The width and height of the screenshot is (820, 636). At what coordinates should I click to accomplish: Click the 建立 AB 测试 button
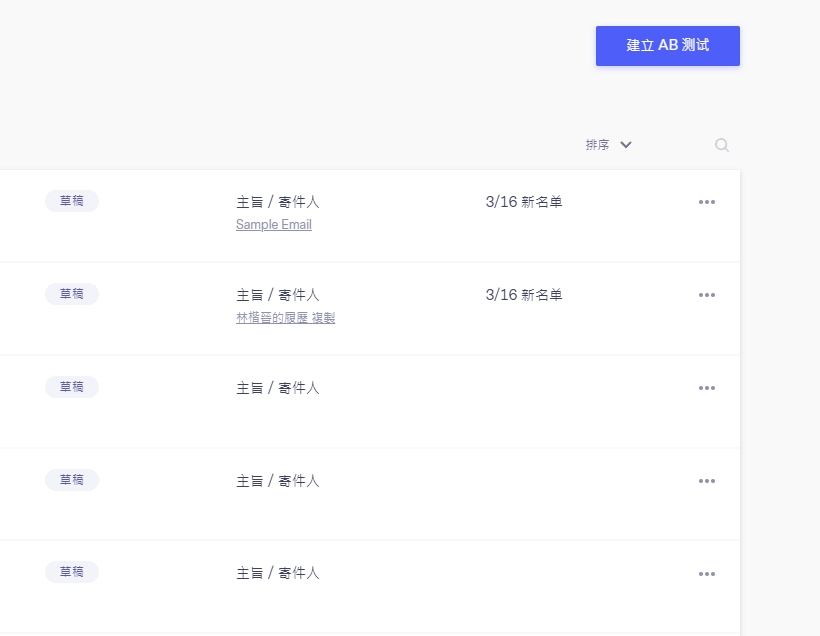coord(667,46)
